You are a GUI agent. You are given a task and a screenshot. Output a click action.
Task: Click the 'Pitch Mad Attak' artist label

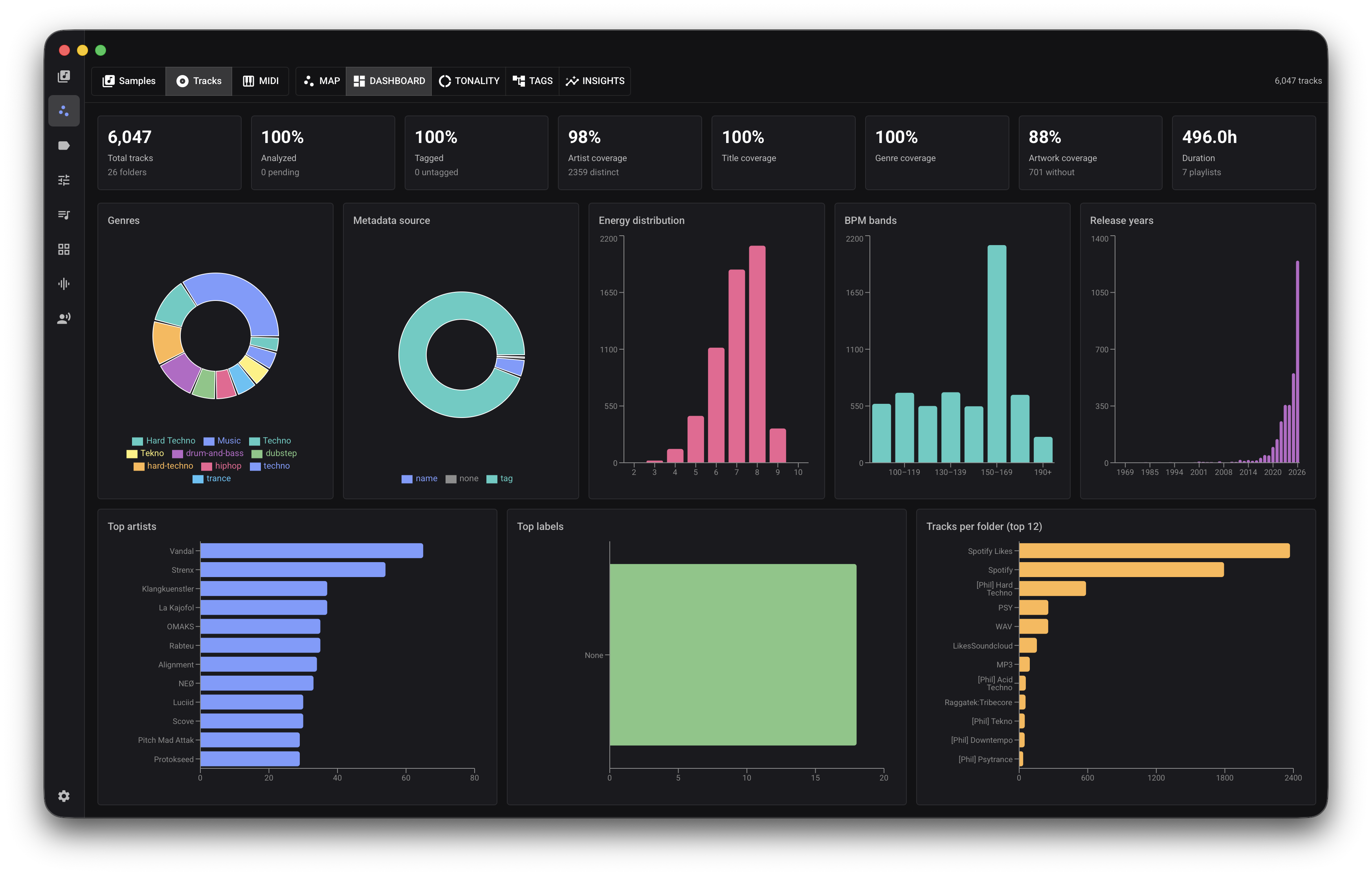pyautogui.click(x=166, y=740)
